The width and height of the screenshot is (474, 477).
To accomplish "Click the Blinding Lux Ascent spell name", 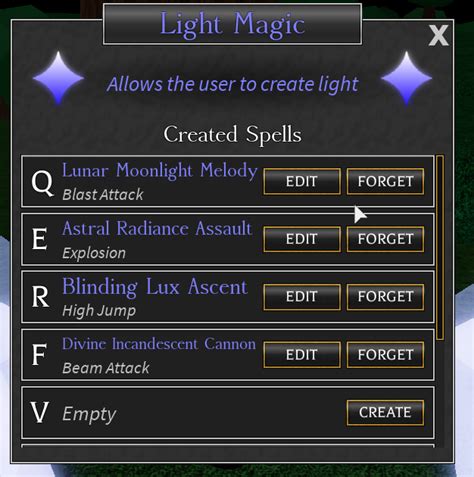I will (155, 287).
